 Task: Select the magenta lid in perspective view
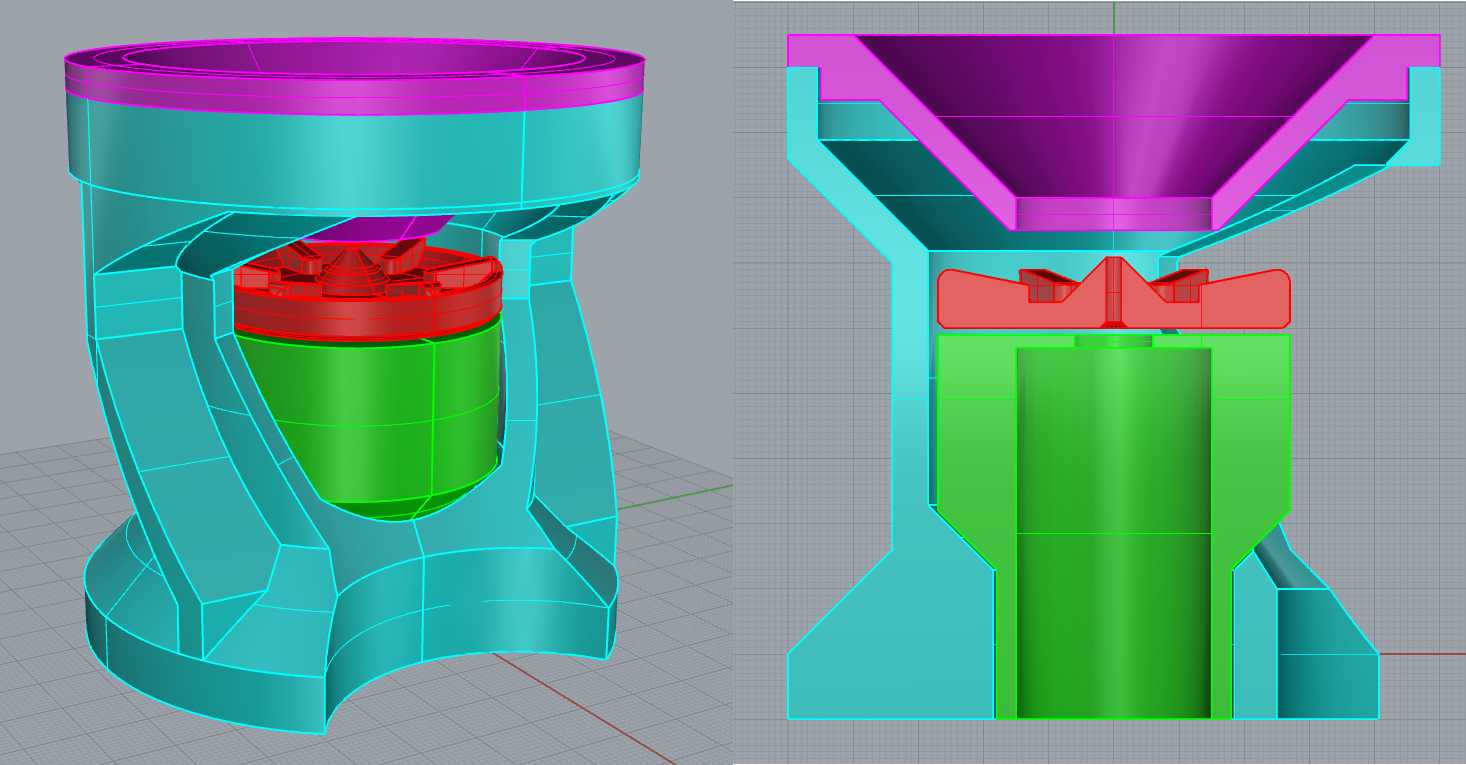coord(354,75)
